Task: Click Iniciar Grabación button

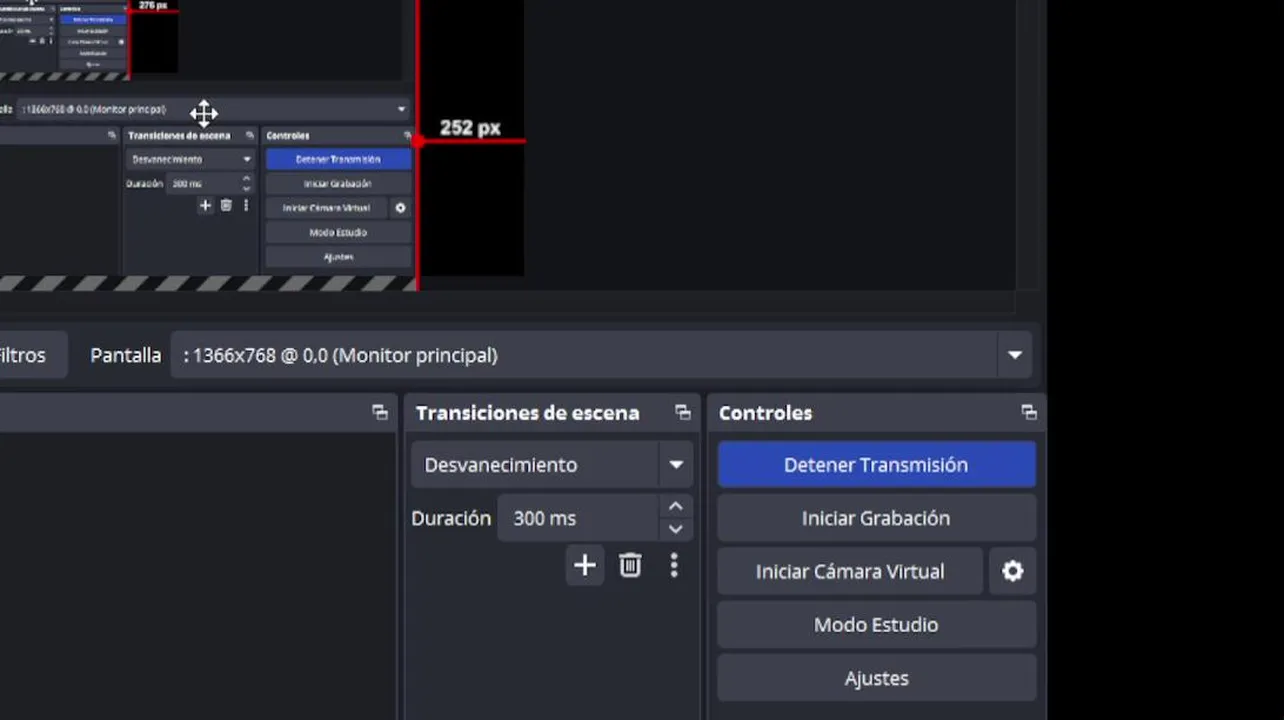Action: pyautogui.click(x=876, y=518)
